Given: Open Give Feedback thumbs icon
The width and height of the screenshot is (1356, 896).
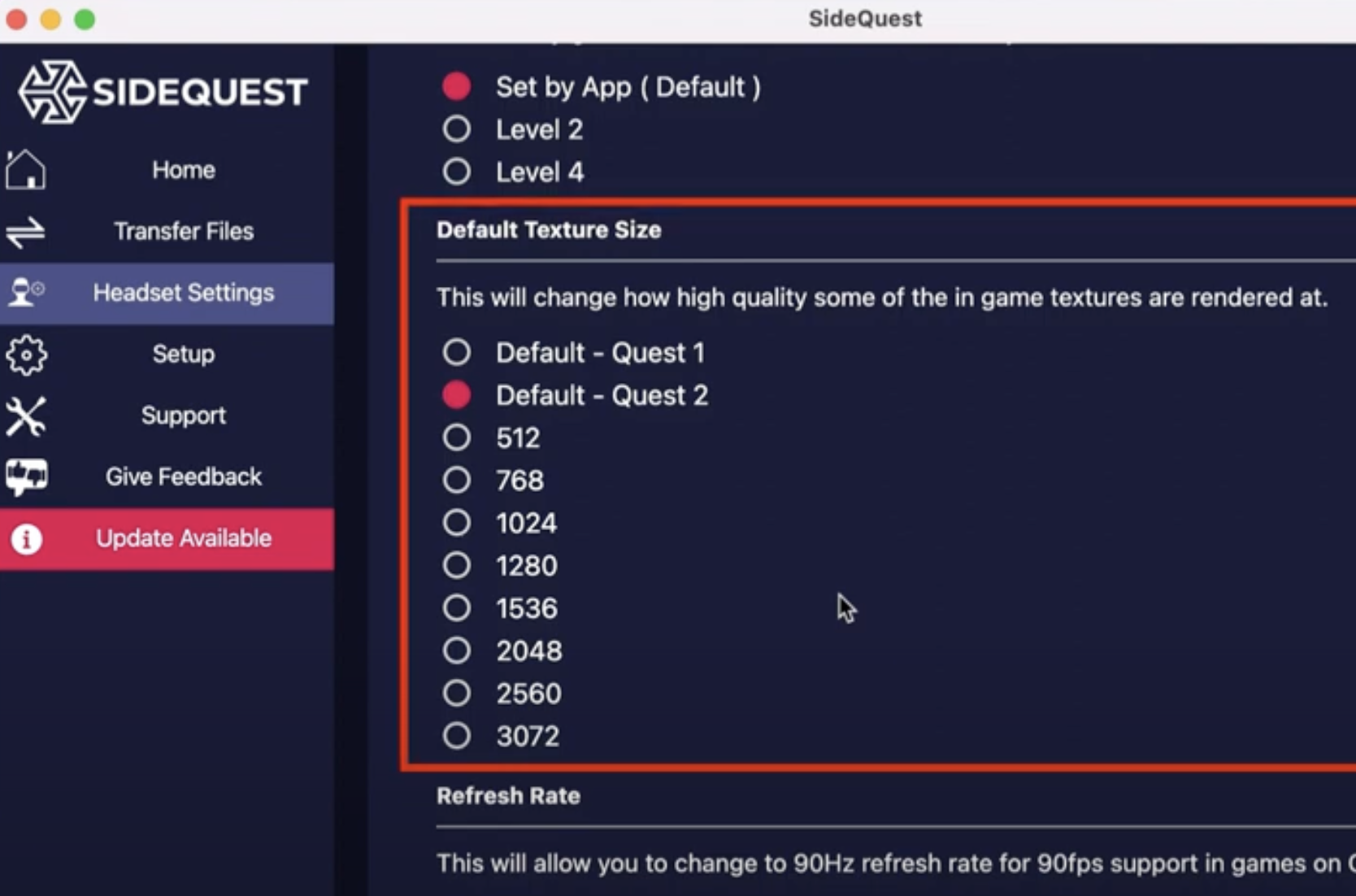Looking at the screenshot, I should tap(27, 477).
